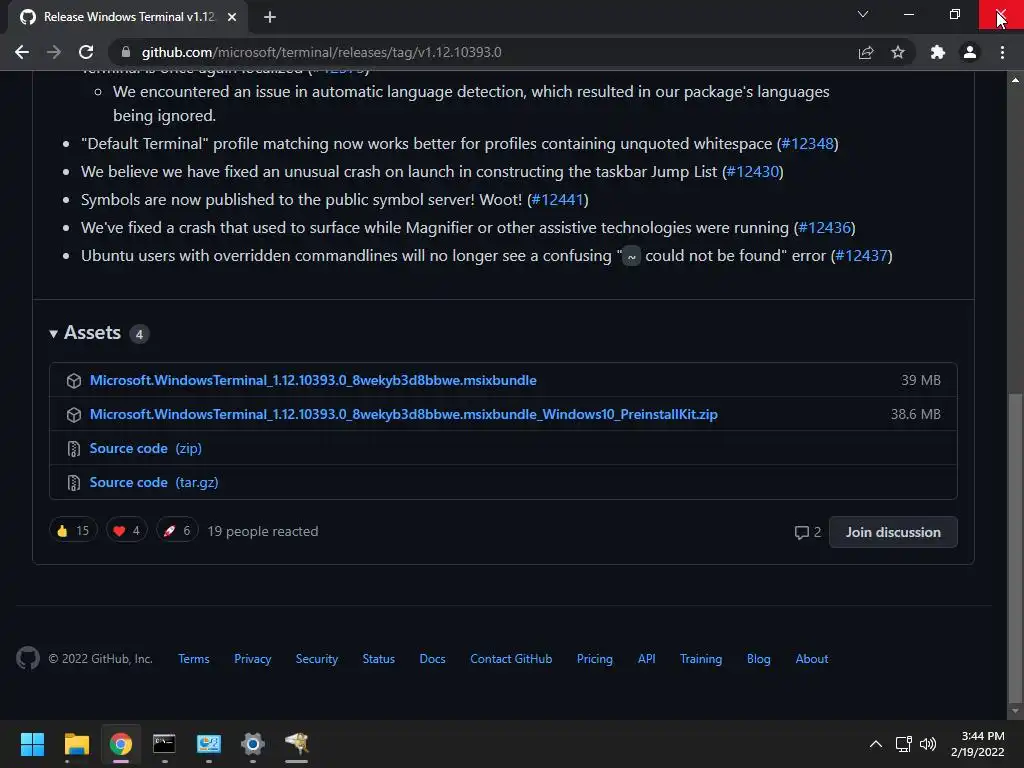The image size is (1024, 768).
Task: Click GitHub logo in footer
Action: (x=28, y=658)
